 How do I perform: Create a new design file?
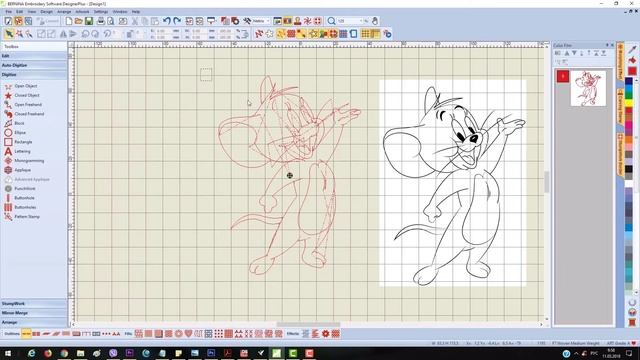click(x=69, y=21)
